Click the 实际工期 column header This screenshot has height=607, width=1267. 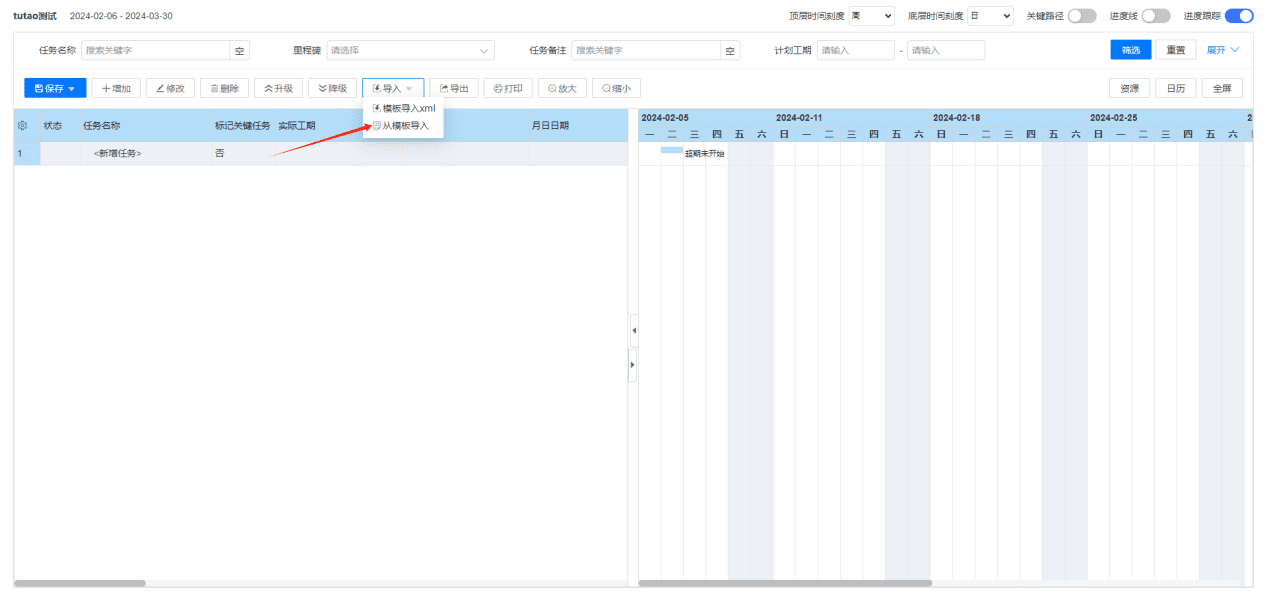(x=297, y=126)
